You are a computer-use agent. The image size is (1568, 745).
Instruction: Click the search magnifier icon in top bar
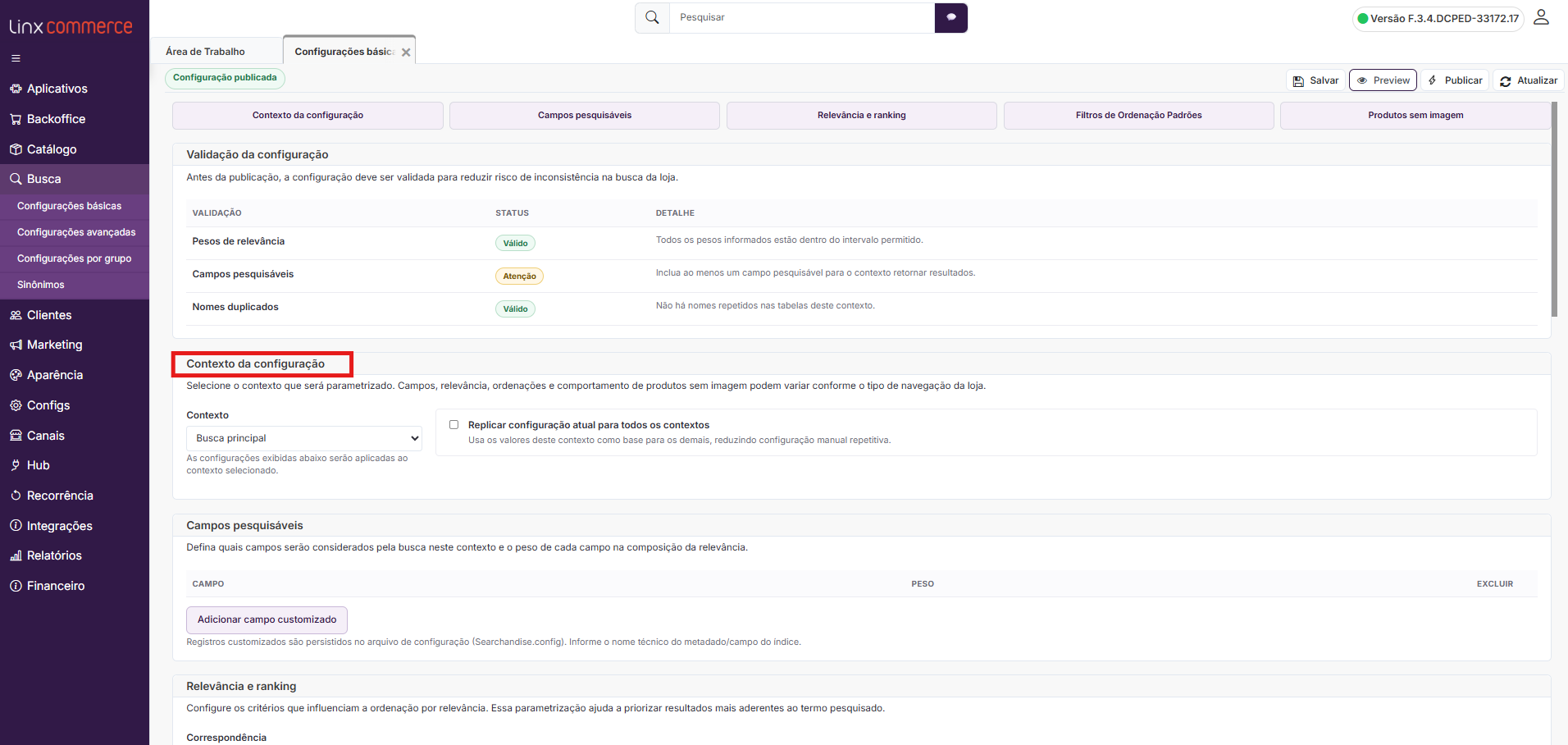[x=652, y=17]
